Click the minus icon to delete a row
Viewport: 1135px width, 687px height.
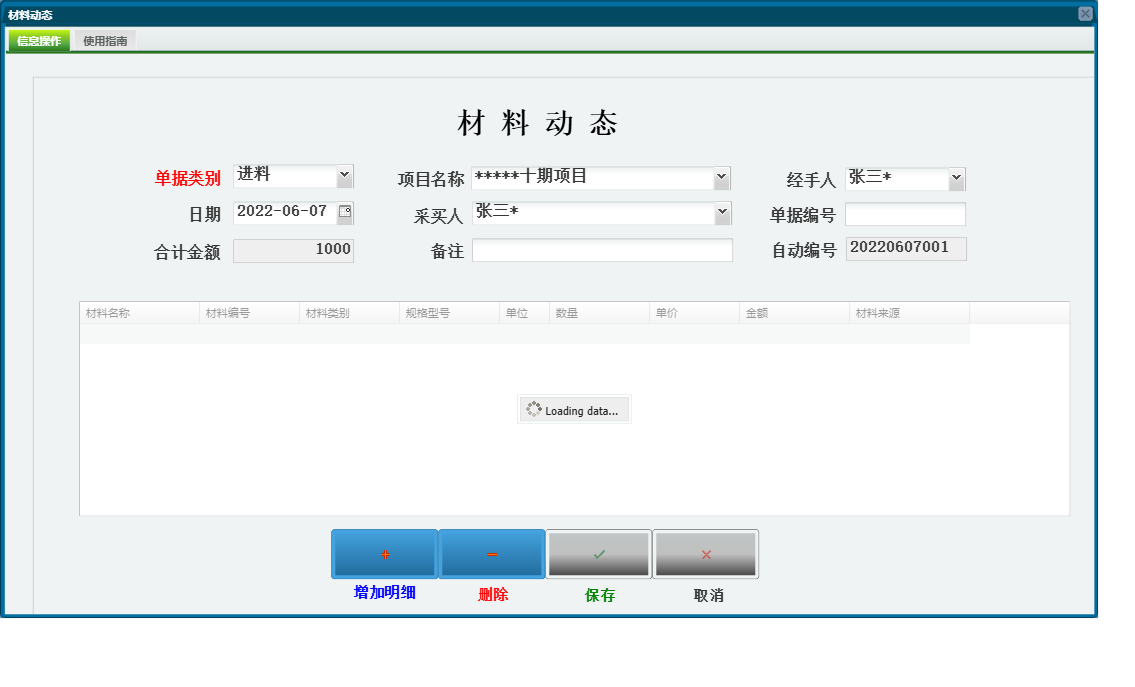[491, 553]
